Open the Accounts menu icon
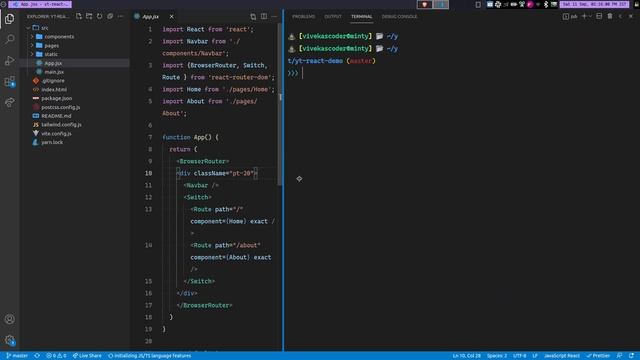The image size is (640, 360). tap(9, 319)
